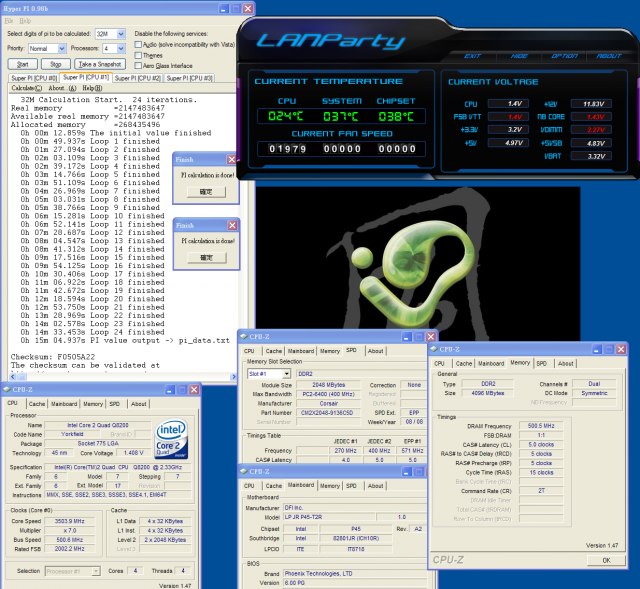Open About tab in CPU-Z processor window

click(x=139, y=404)
